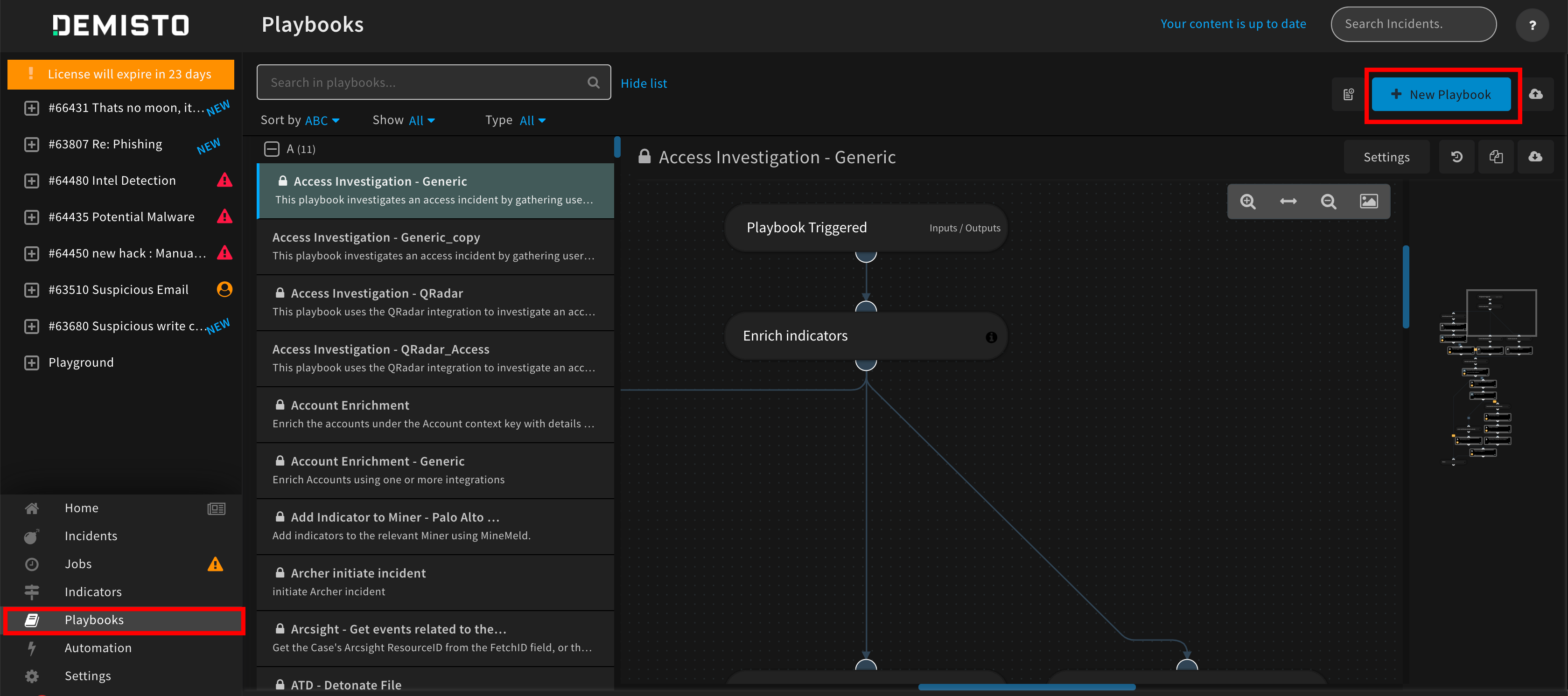Click the magnifier in the playbooks search bar

[593, 82]
